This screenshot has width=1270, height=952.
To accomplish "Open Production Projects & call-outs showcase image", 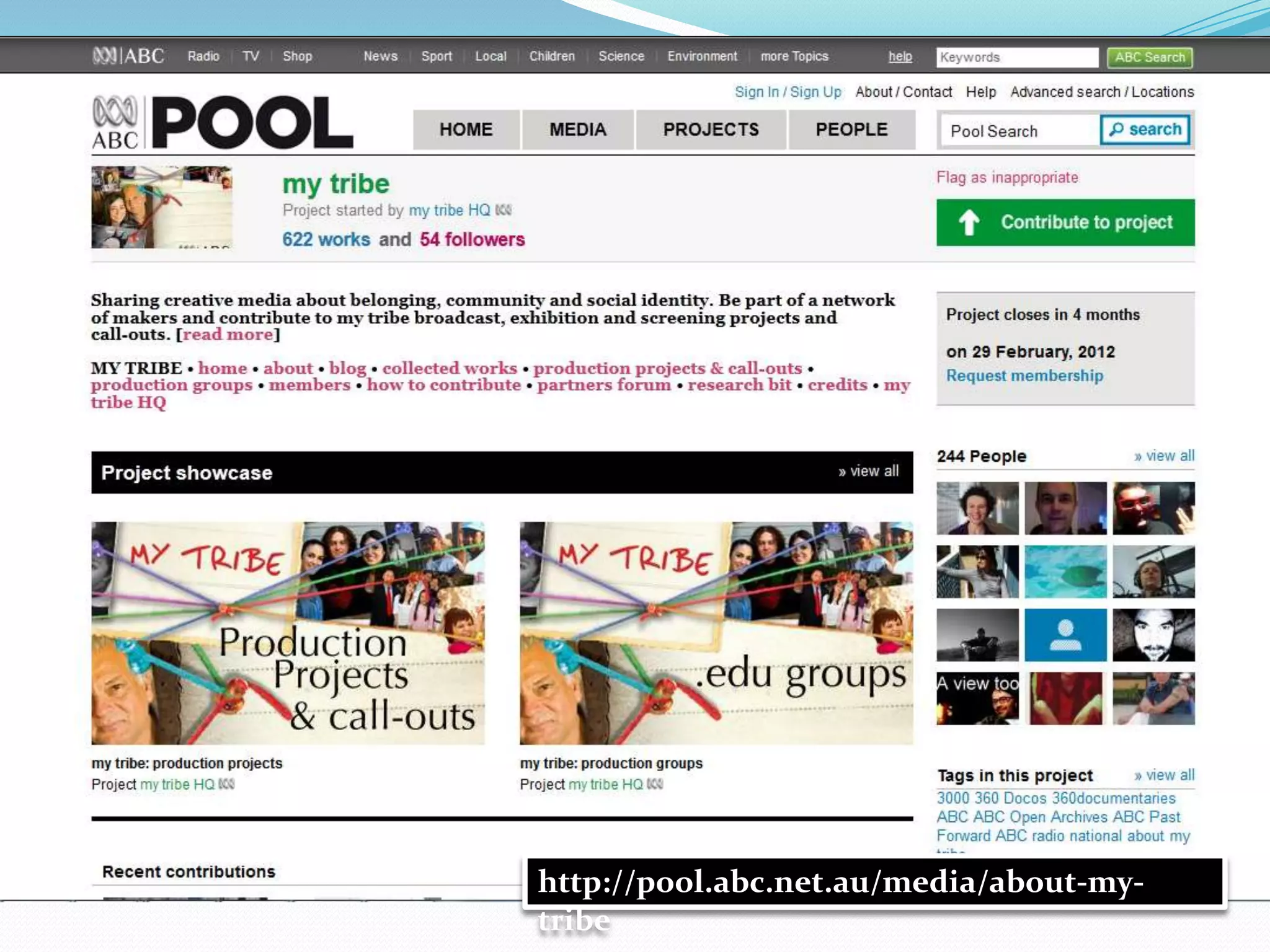I will click(288, 633).
